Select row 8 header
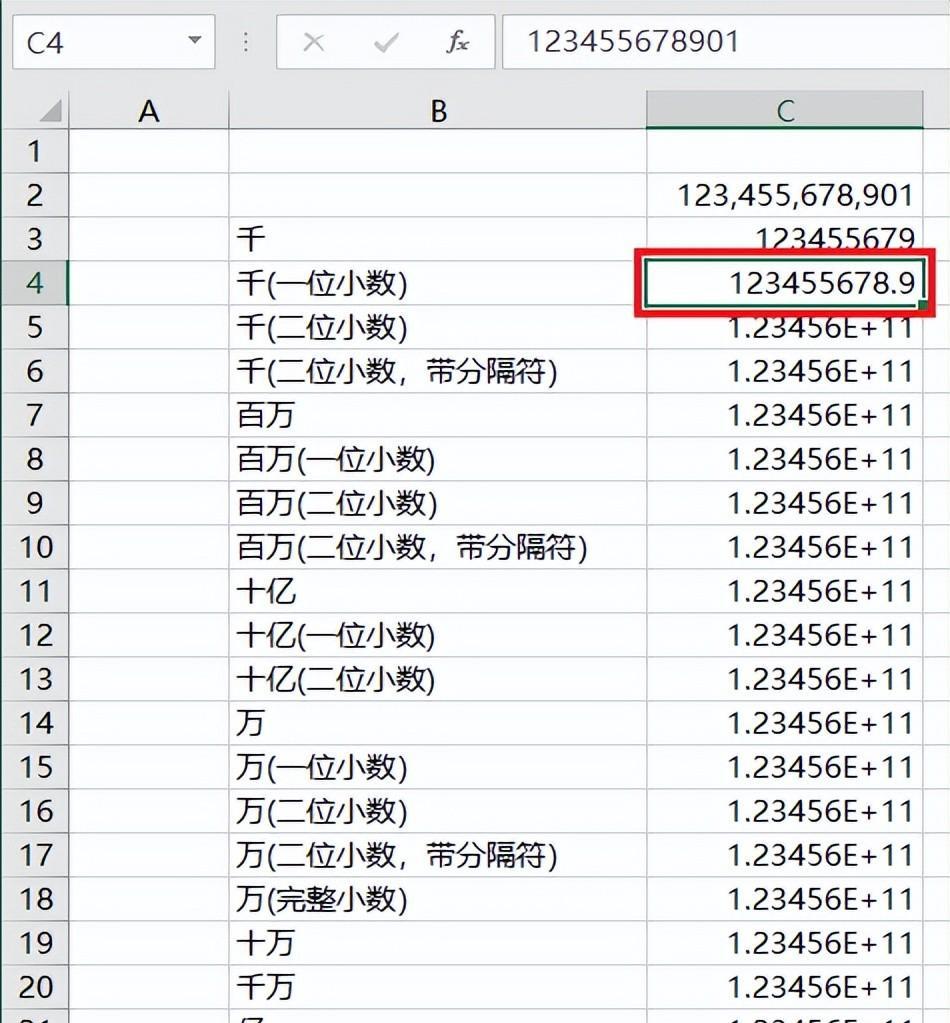This screenshot has width=950, height=1023. [35, 459]
